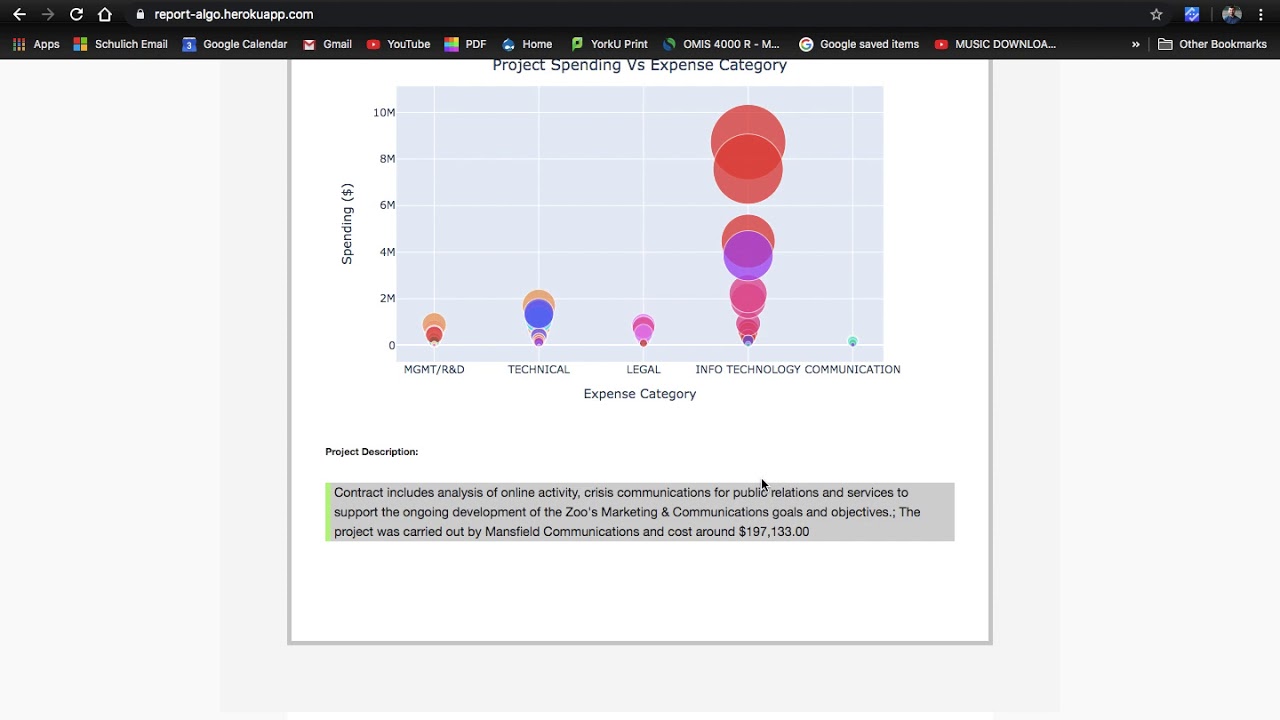Open the Google saved items bookmark
The width and height of the screenshot is (1280, 720).
point(859,44)
